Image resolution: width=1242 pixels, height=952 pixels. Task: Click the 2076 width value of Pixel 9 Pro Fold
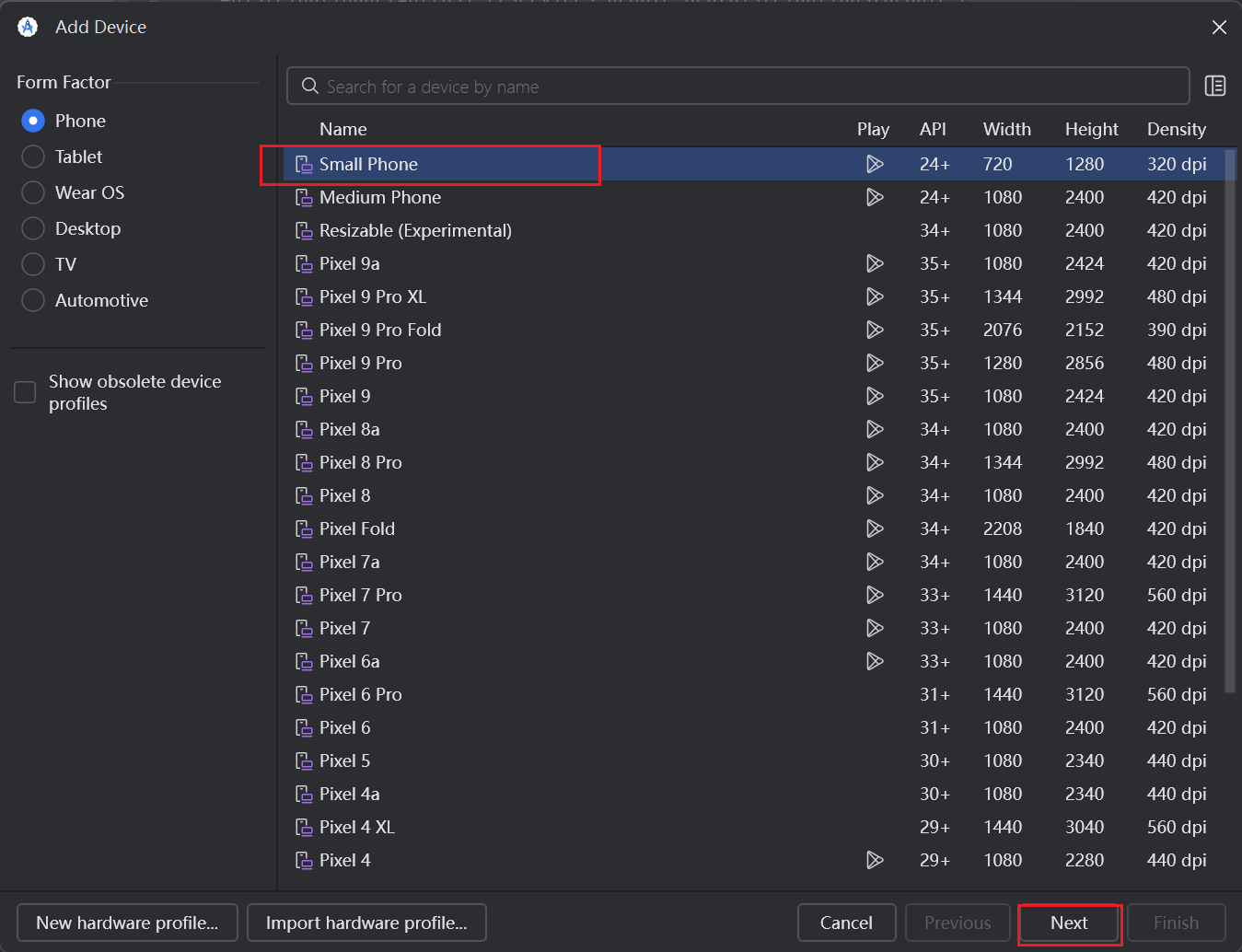(x=1003, y=330)
